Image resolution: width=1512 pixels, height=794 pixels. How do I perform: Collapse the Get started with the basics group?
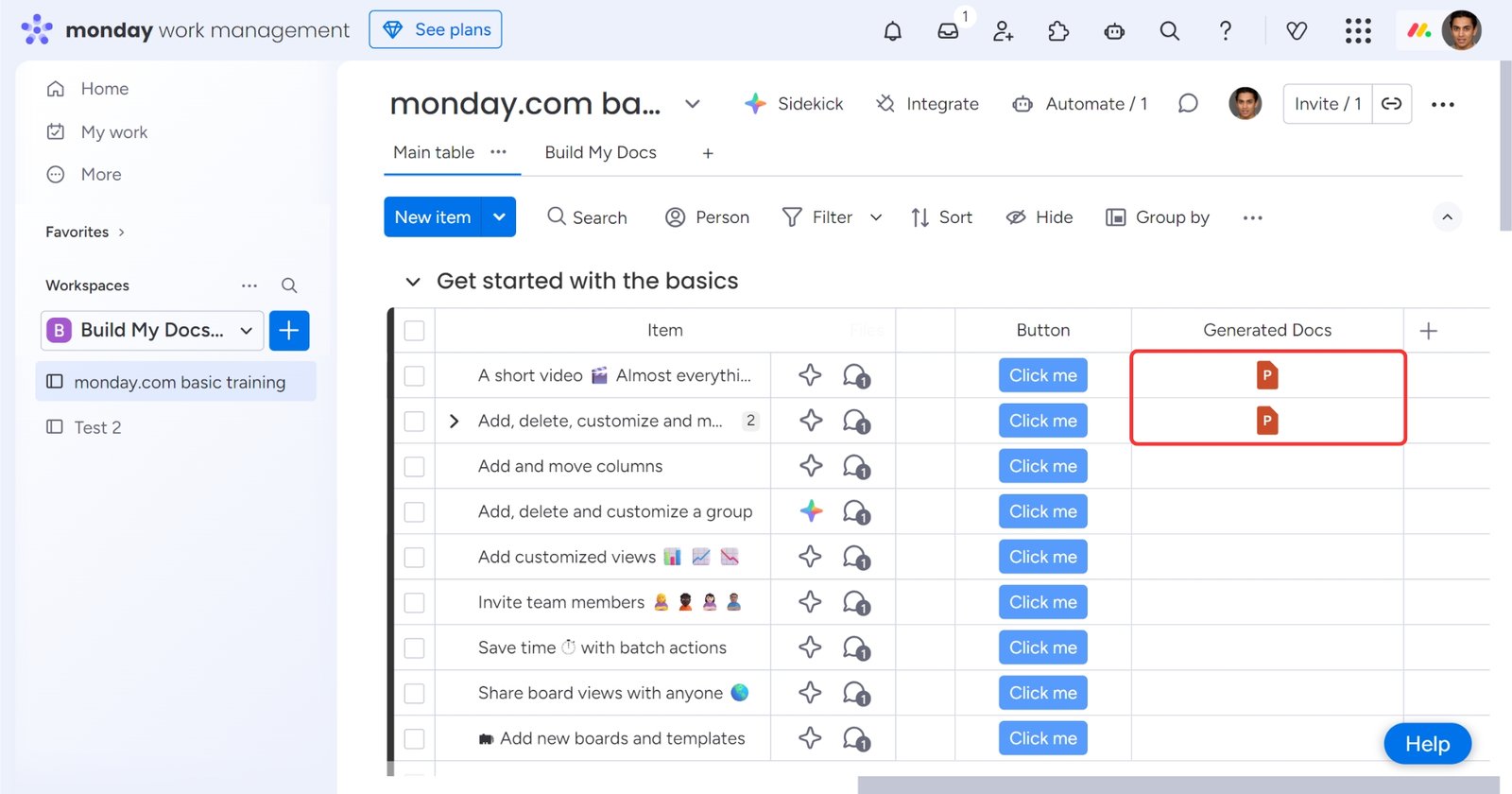(412, 282)
